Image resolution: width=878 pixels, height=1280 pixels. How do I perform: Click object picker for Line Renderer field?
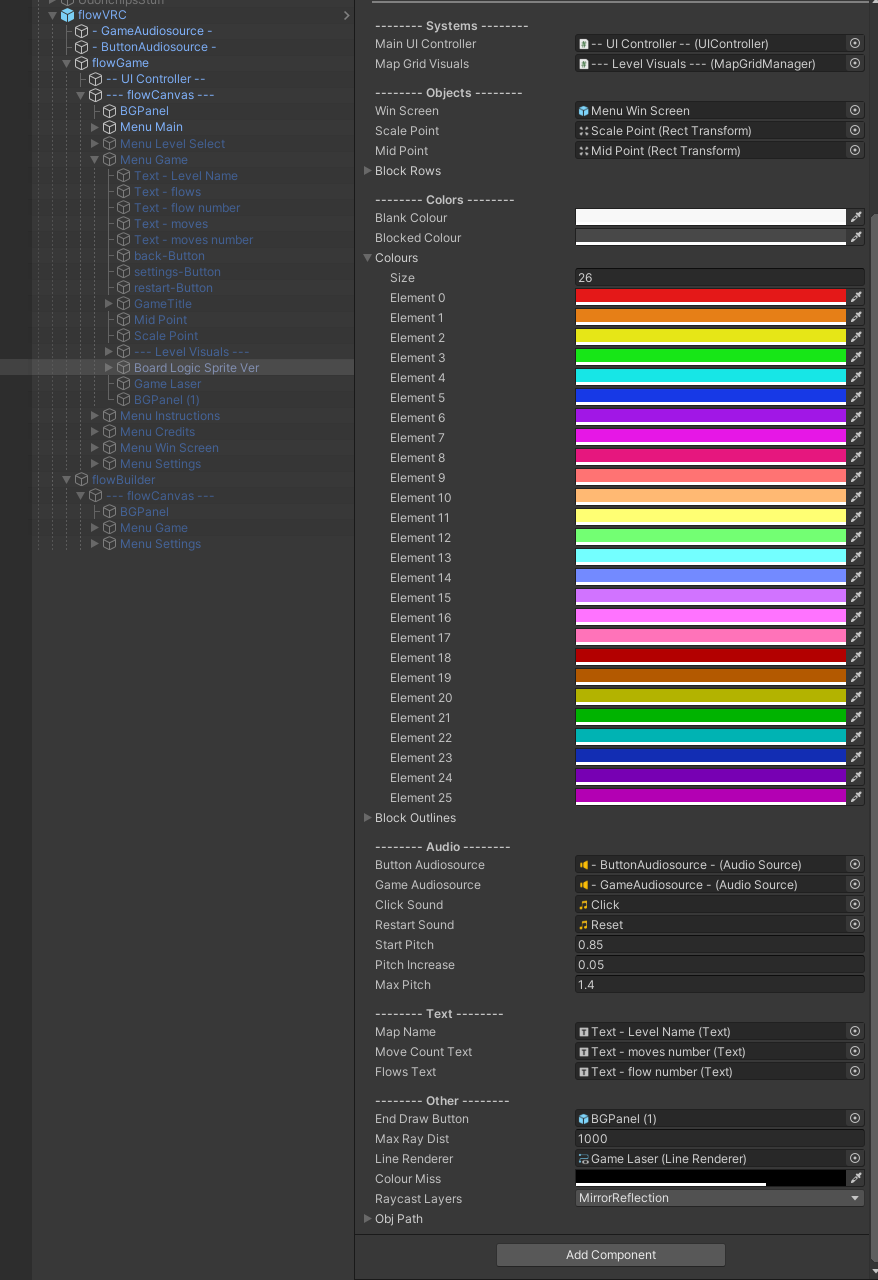(855, 1159)
